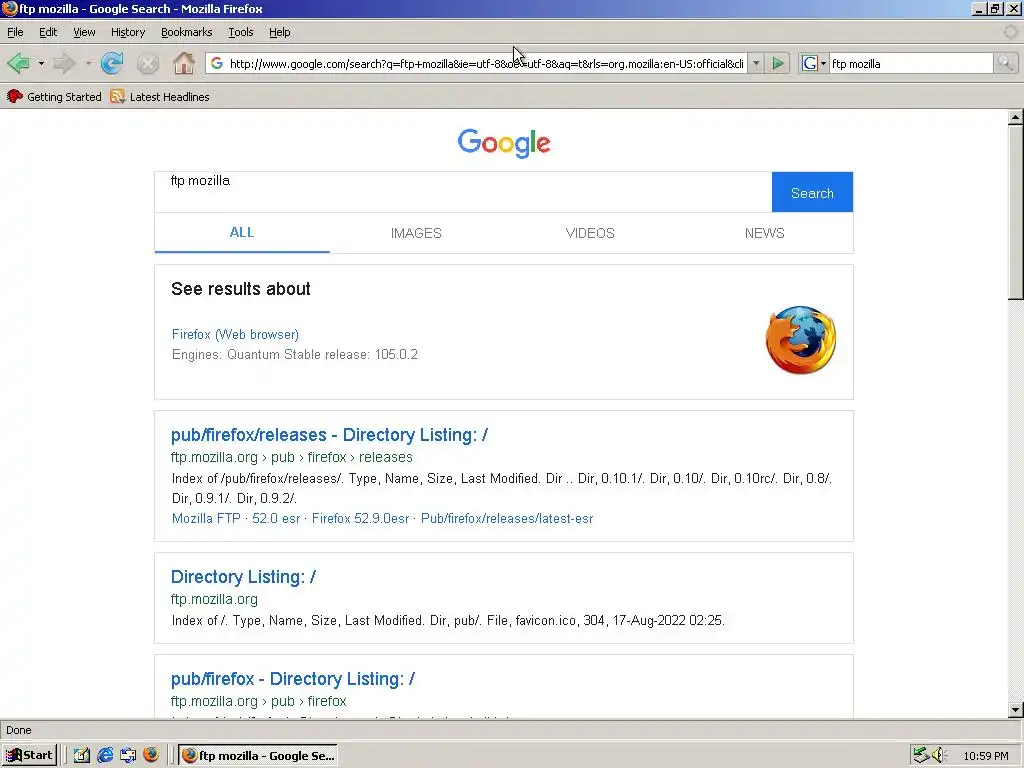Click the Pub/firefox/releases/latest-esr sublink
Screen dimensions: 1024x768
tap(507, 519)
